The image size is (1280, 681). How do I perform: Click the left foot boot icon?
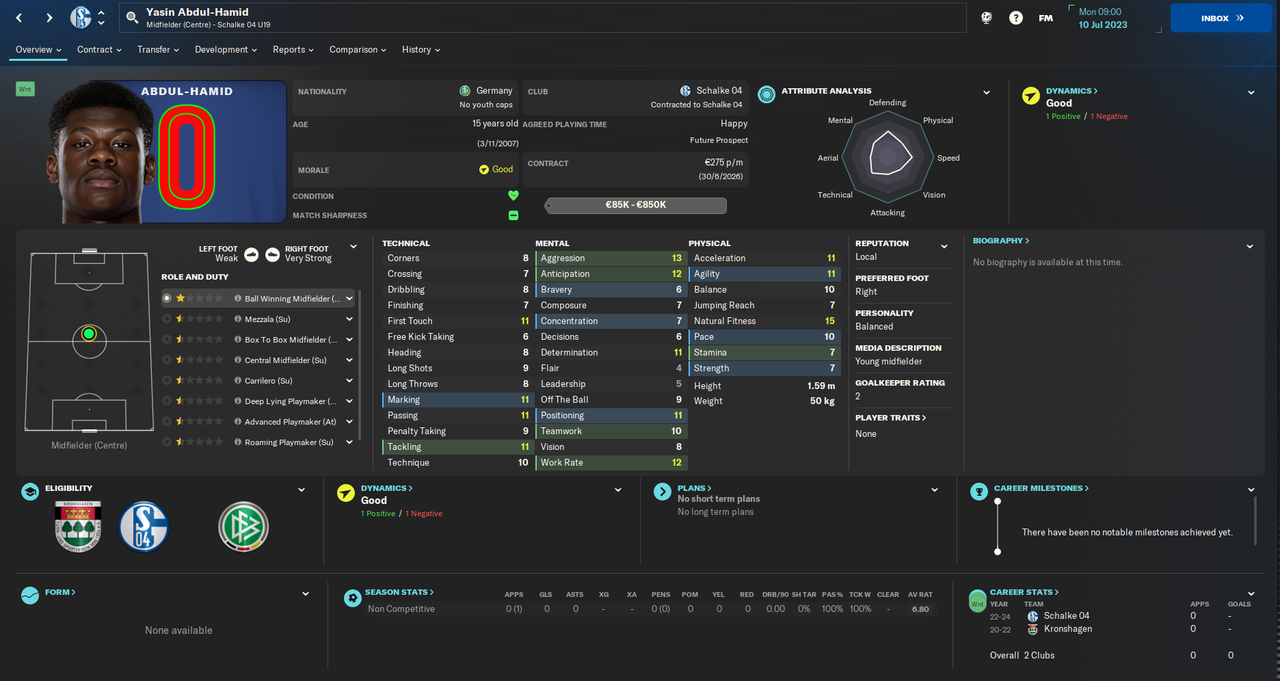251,254
